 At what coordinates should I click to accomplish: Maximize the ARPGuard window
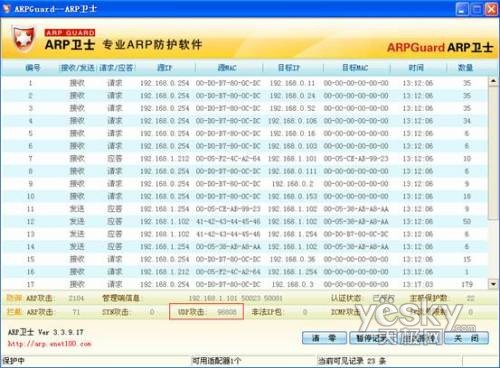tap(477, 9)
